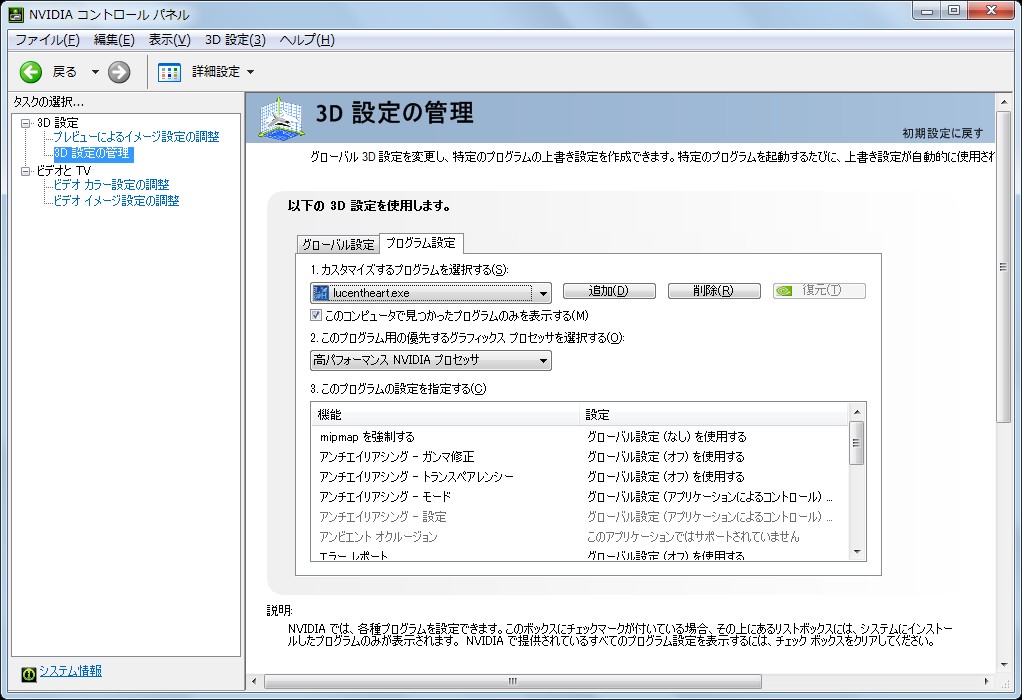Select ビデオ カラー設定の調整 in the tree
This screenshot has width=1022, height=700.
tap(111, 184)
